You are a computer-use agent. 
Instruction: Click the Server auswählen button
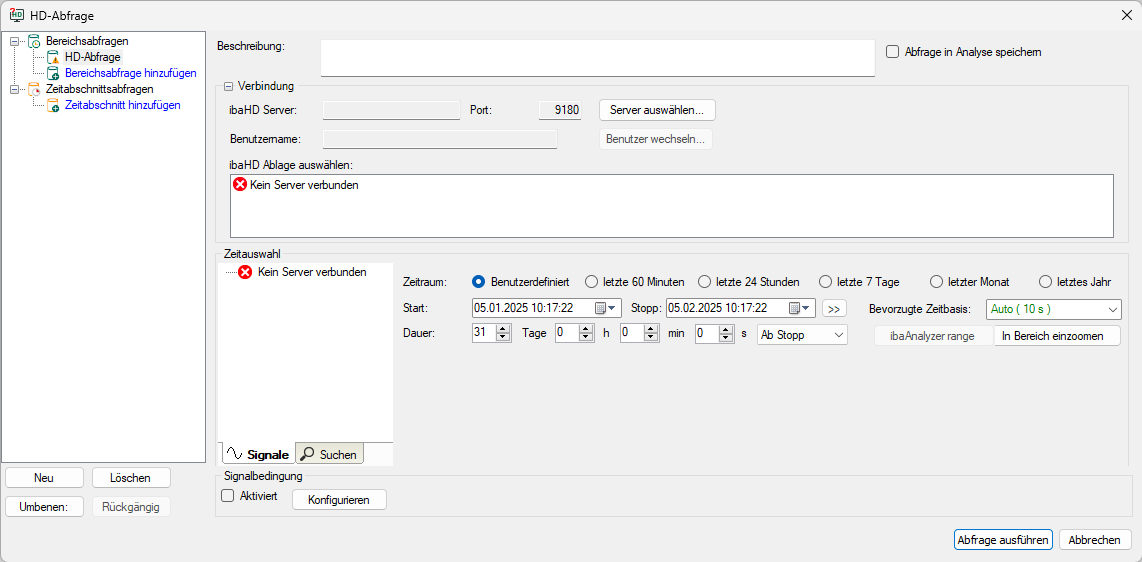coord(657,110)
